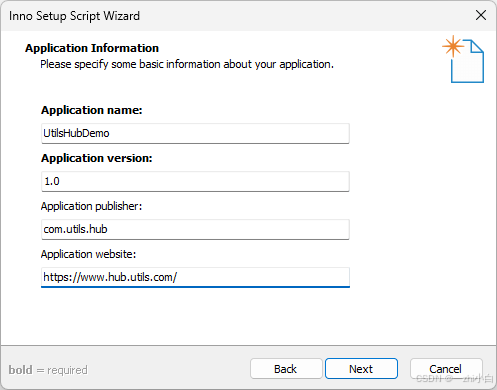Click the orange starburst on the wizard icon
This screenshot has height=390, width=497.
[x=453, y=46]
